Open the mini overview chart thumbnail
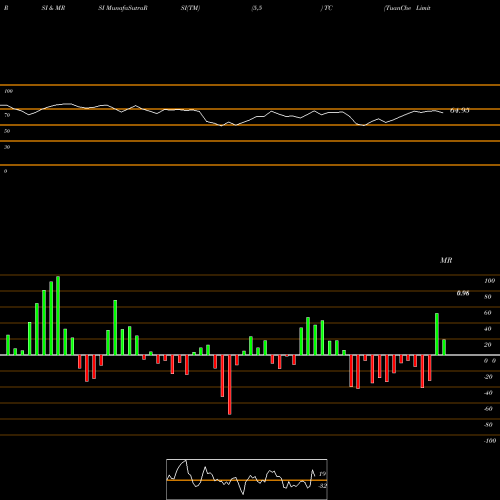Screen dimensions: 500x500 (x=247, y=479)
